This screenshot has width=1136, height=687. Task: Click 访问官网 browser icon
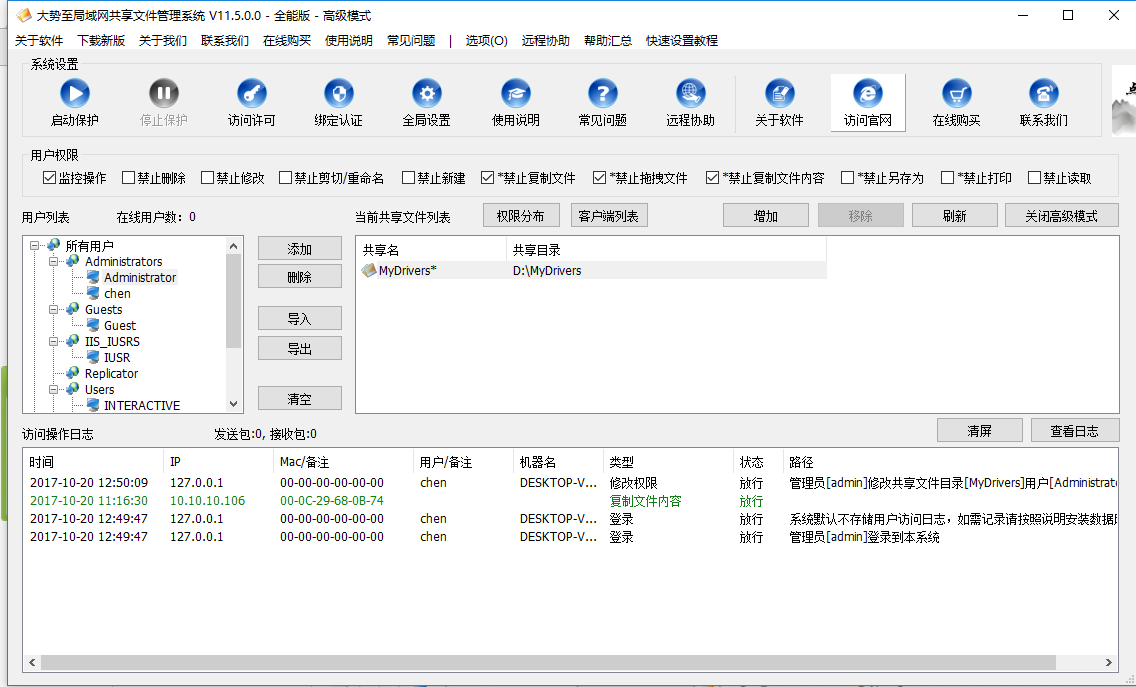(868, 93)
